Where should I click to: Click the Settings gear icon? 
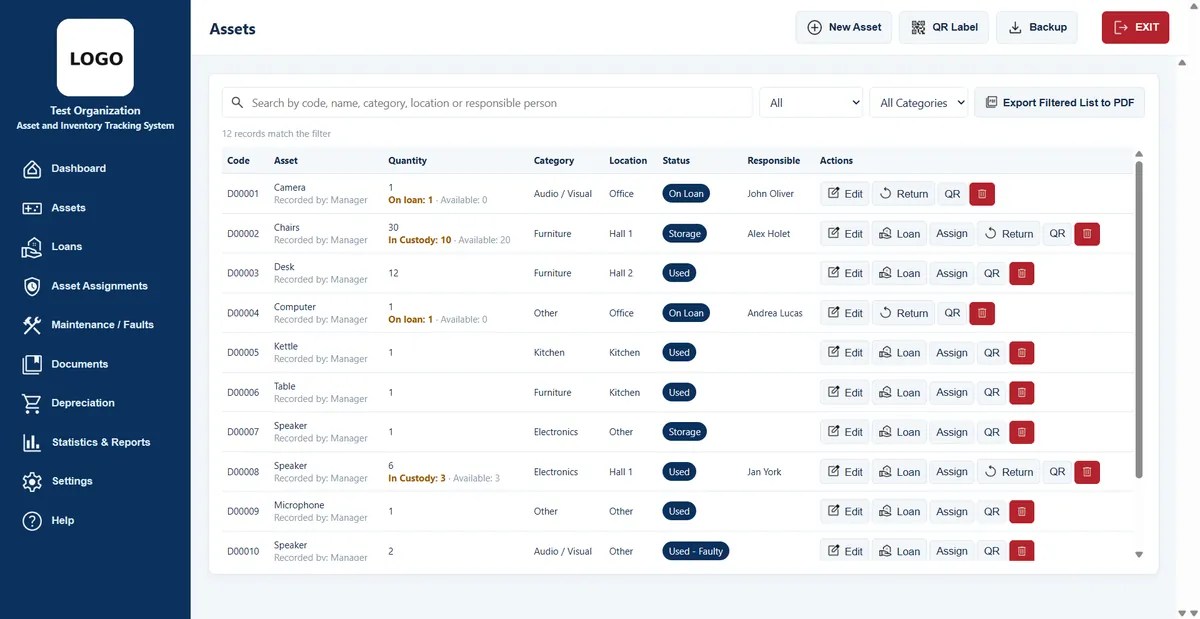pos(32,481)
